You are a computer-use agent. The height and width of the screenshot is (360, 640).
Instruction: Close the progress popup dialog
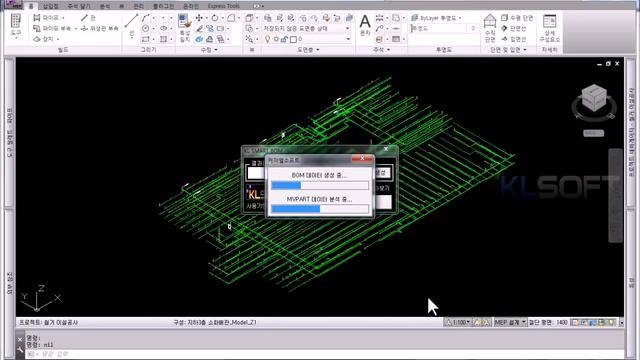click(362, 159)
